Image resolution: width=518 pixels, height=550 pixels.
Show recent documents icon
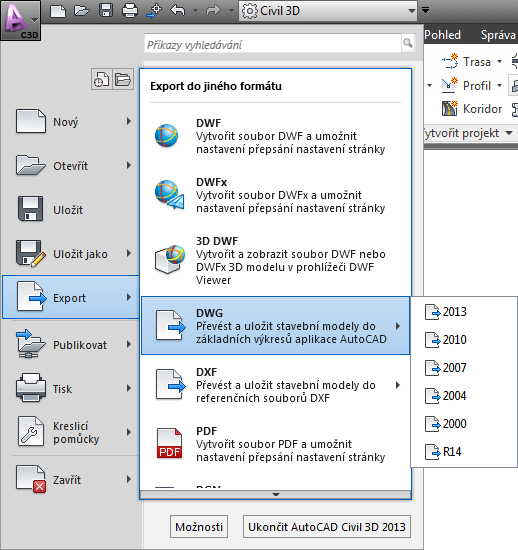click(x=102, y=79)
